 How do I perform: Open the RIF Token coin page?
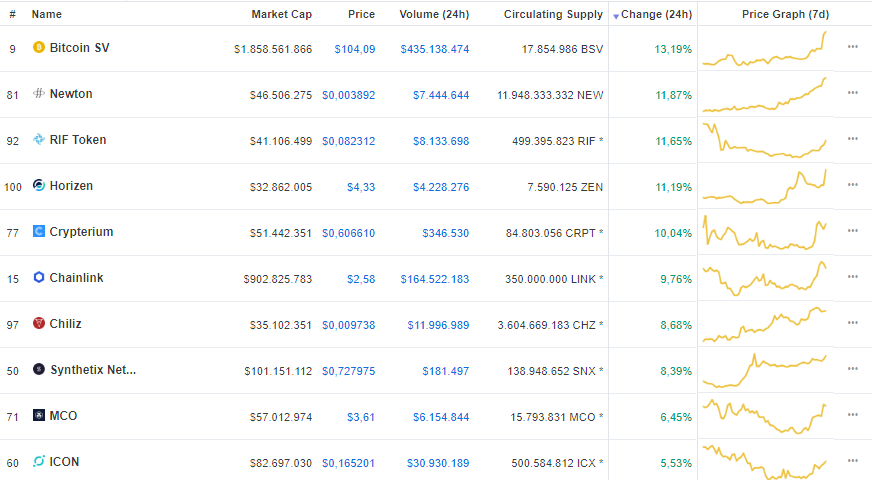pos(78,140)
